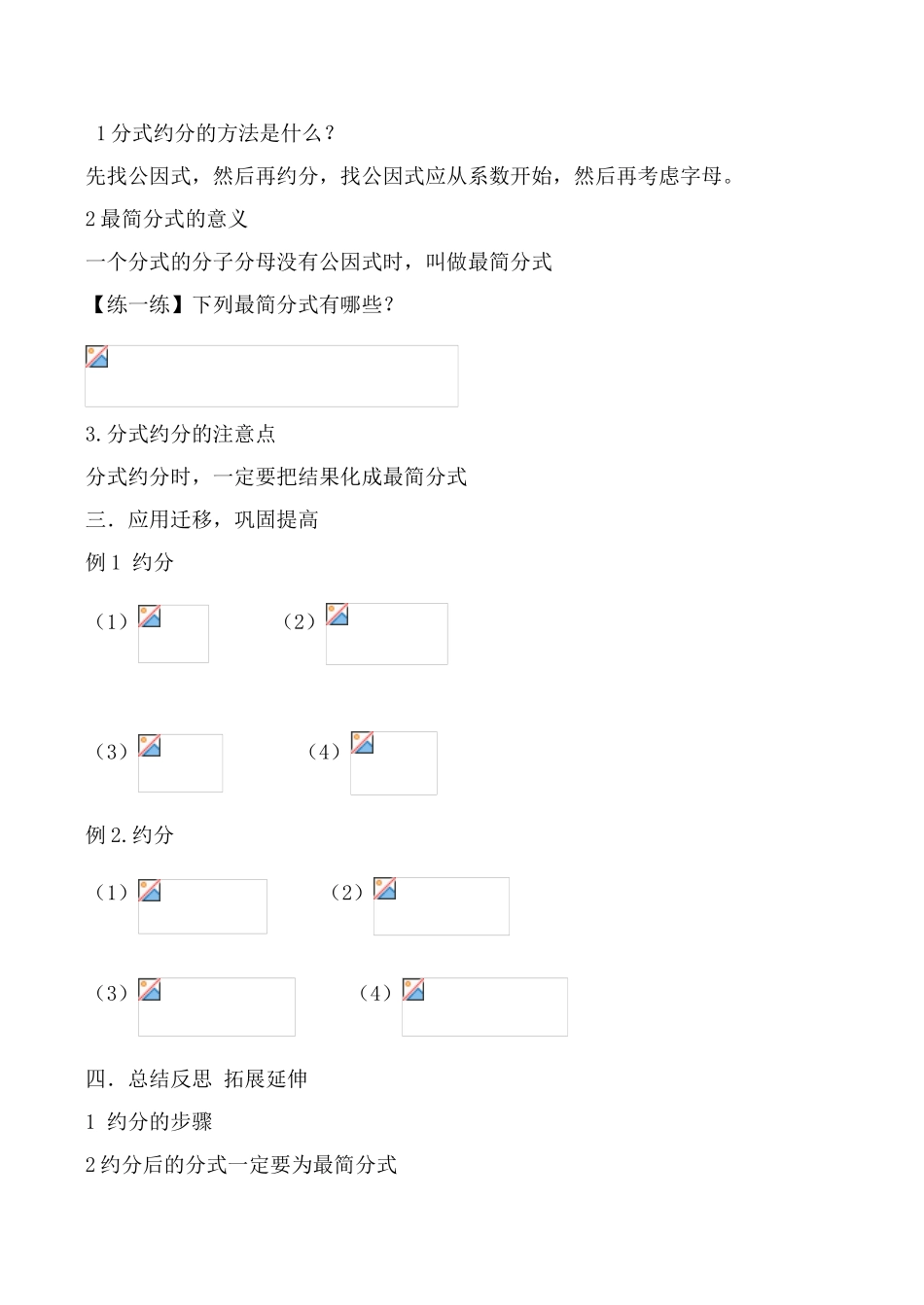Click the heading 四．总结反思 拓展延伸
Screen dimensions: 924x1305
coord(196,1078)
